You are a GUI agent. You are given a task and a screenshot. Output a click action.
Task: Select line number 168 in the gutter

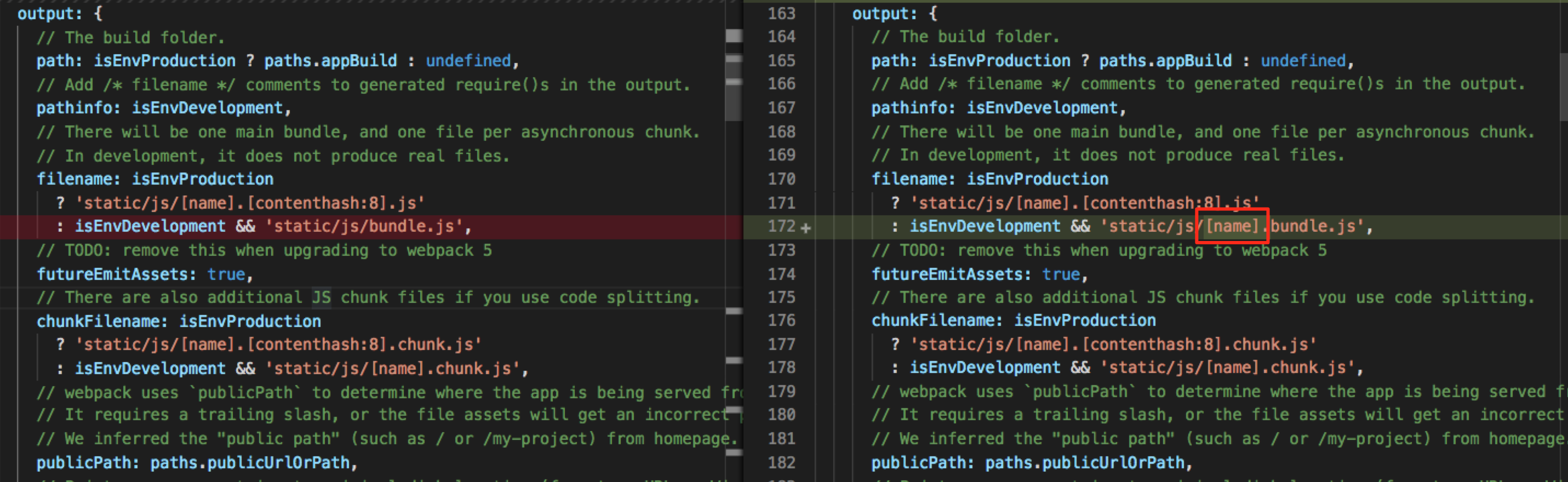click(782, 132)
